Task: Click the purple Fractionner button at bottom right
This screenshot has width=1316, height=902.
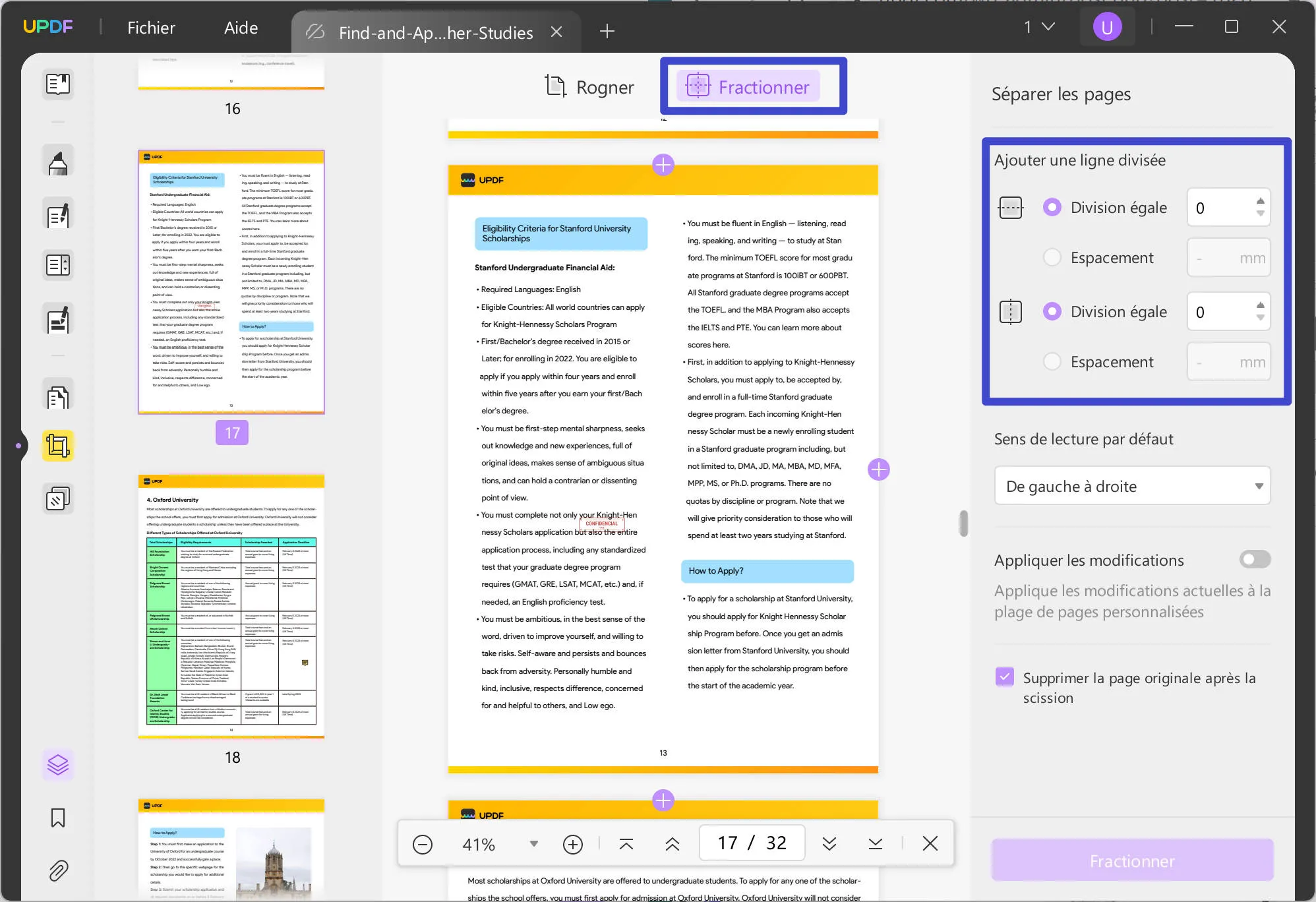Action: (x=1131, y=860)
